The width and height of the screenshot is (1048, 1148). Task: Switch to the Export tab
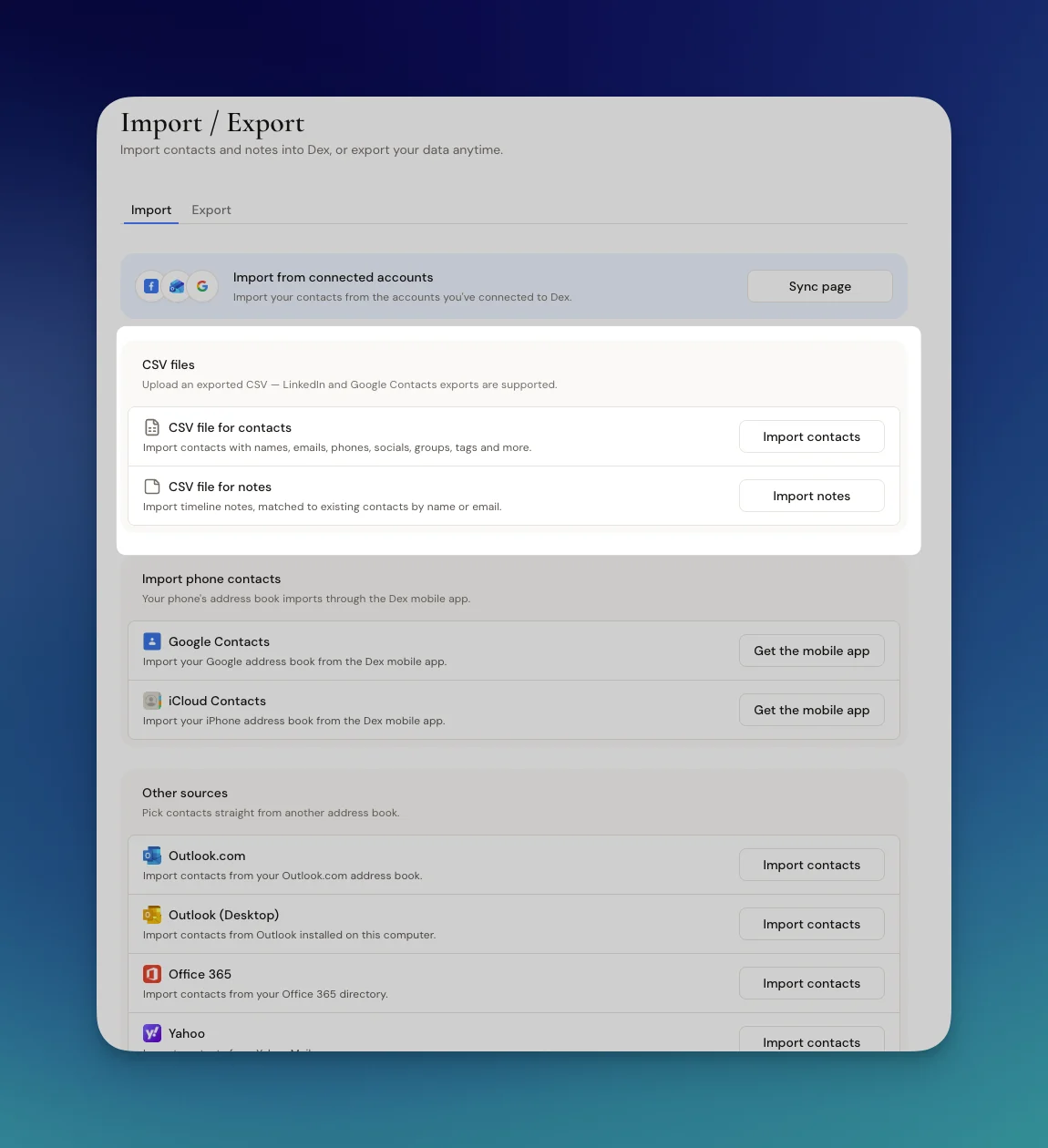tap(211, 210)
